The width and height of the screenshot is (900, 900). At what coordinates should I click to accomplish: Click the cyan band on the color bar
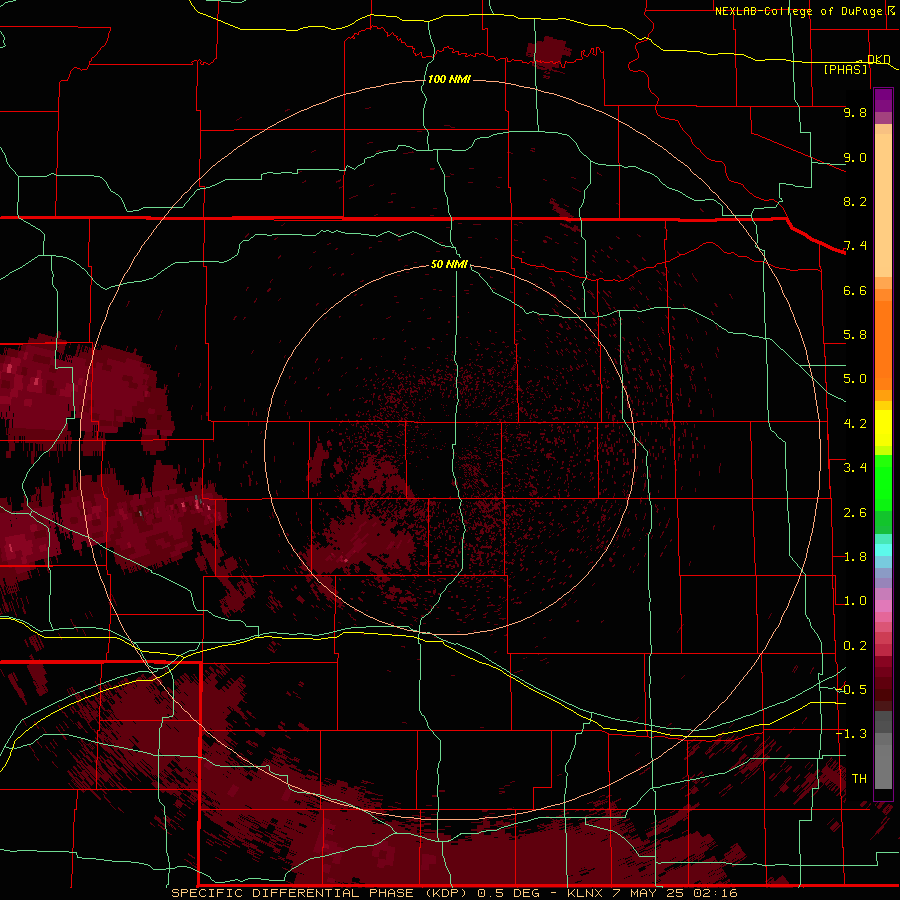(x=883, y=549)
